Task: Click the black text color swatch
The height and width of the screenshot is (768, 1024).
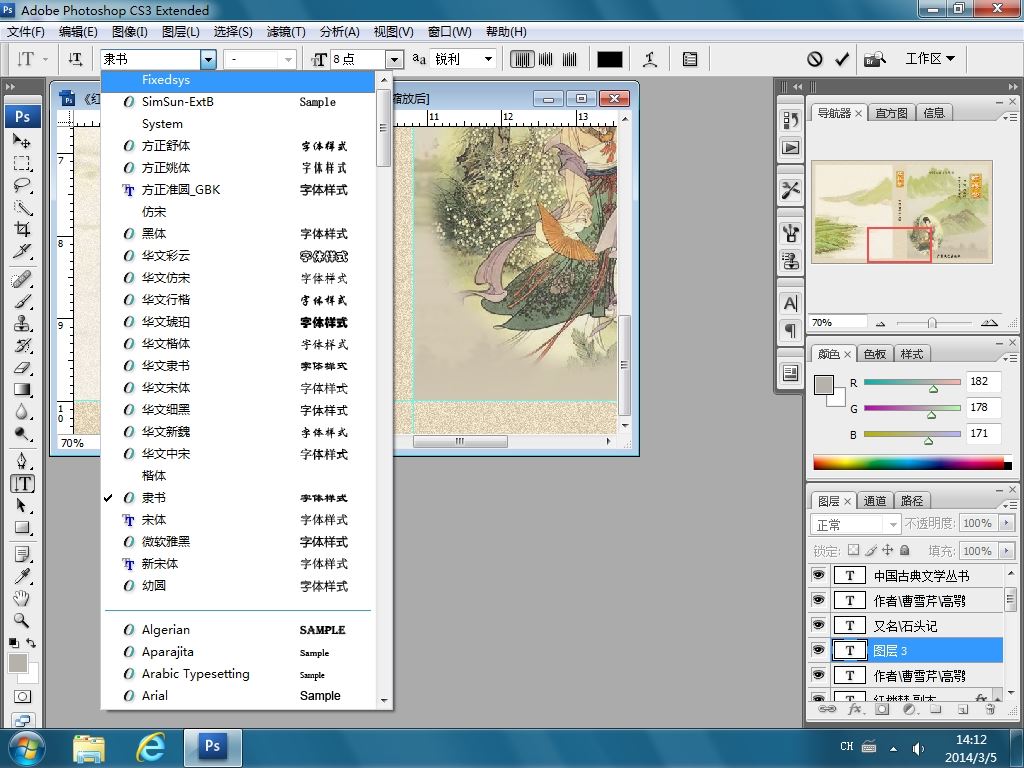Action: [x=609, y=59]
